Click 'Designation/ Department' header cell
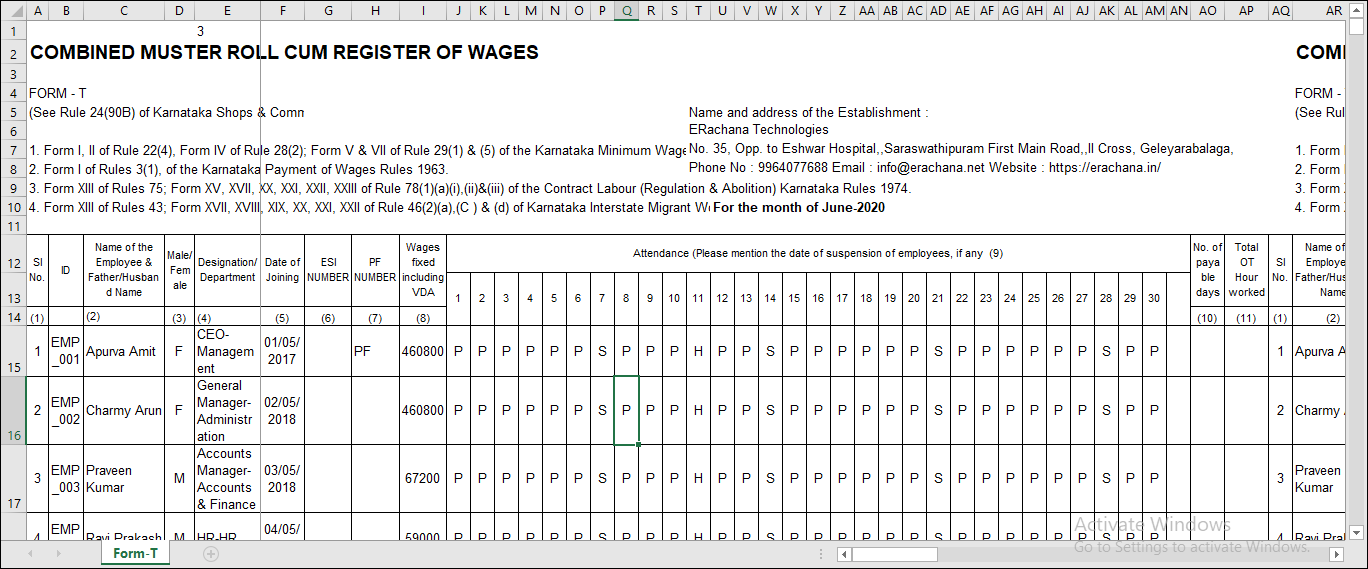The width and height of the screenshot is (1368, 569). (x=227, y=270)
